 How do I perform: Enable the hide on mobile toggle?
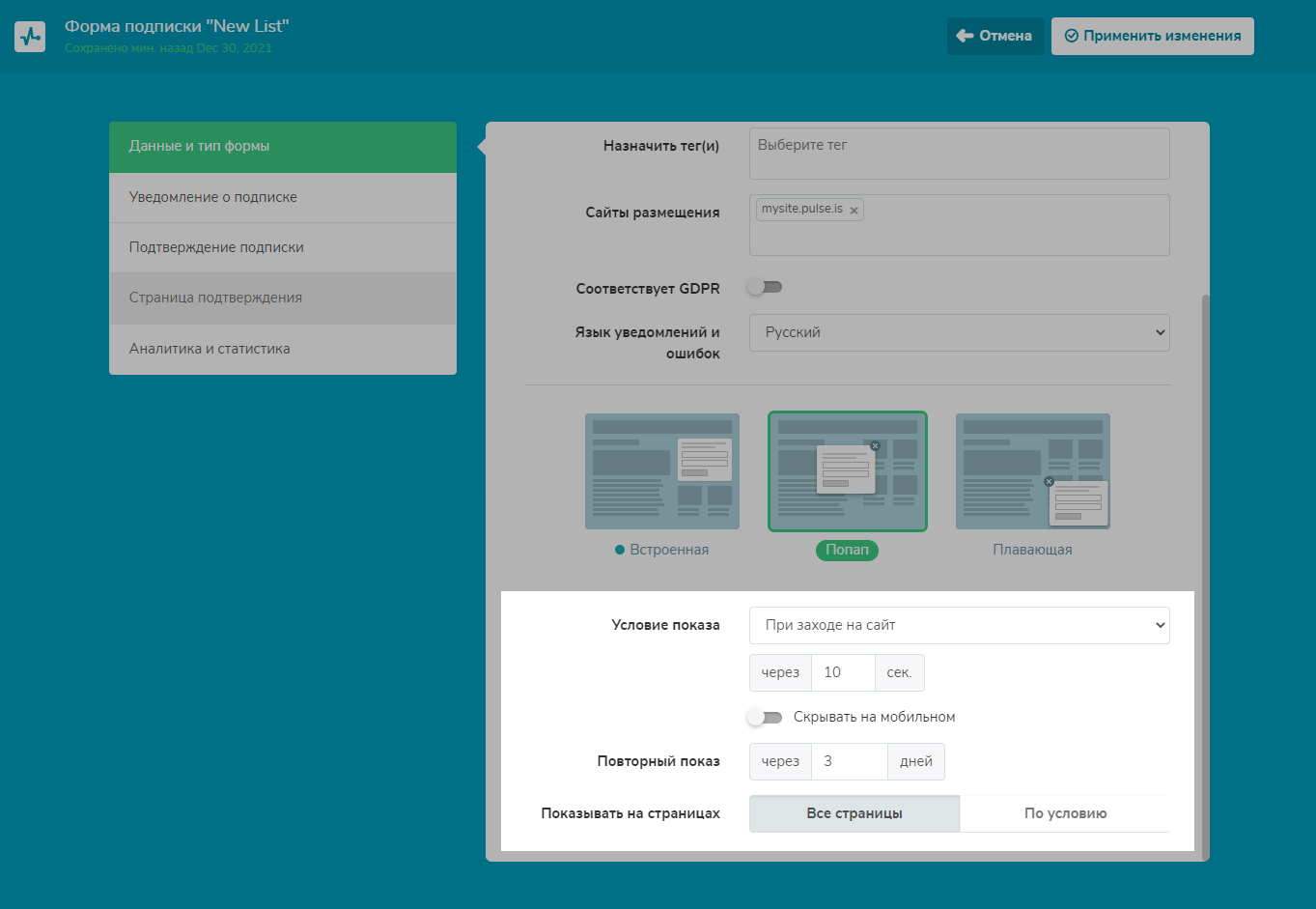coord(765,717)
